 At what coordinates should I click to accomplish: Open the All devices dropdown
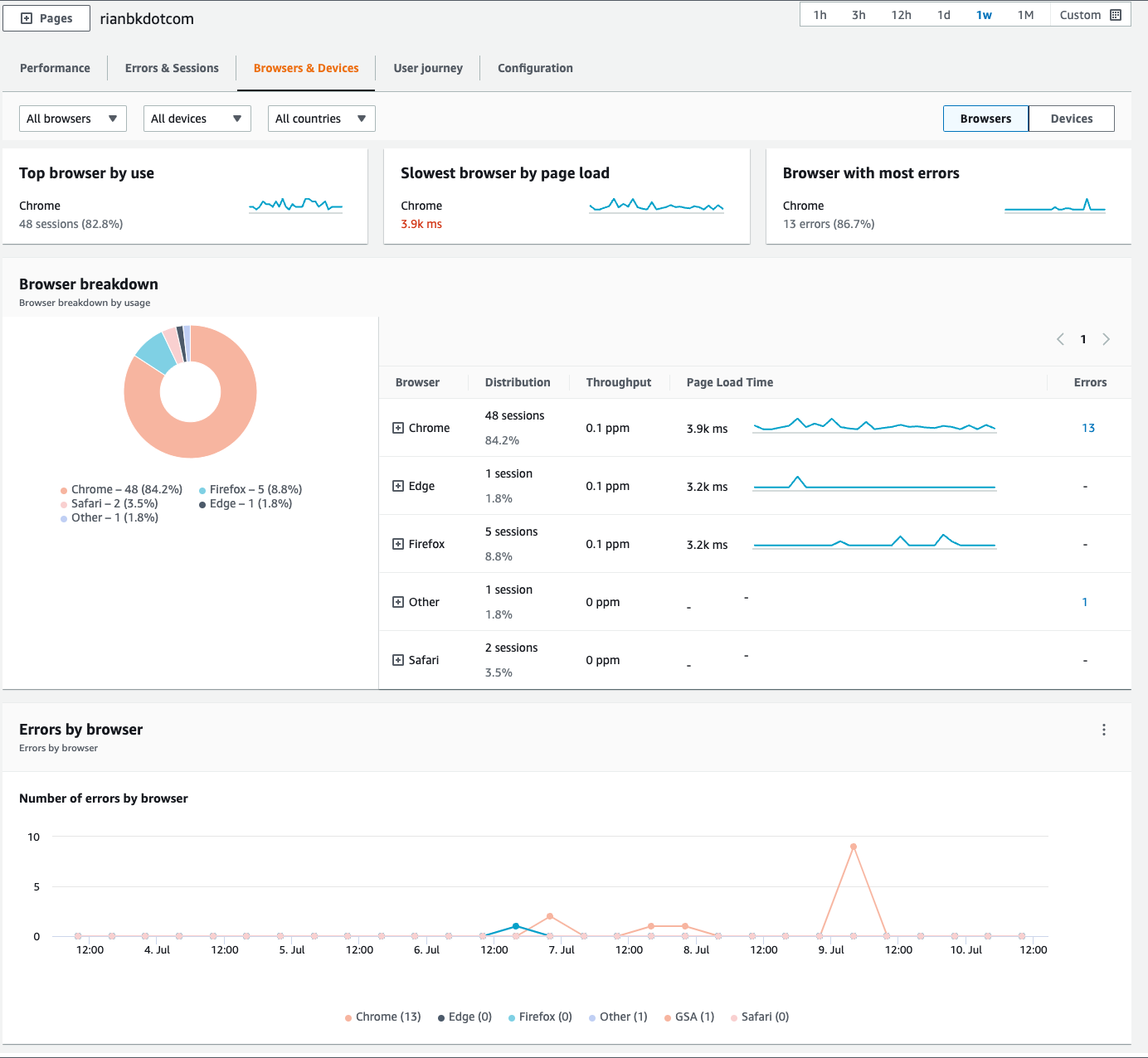197,119
